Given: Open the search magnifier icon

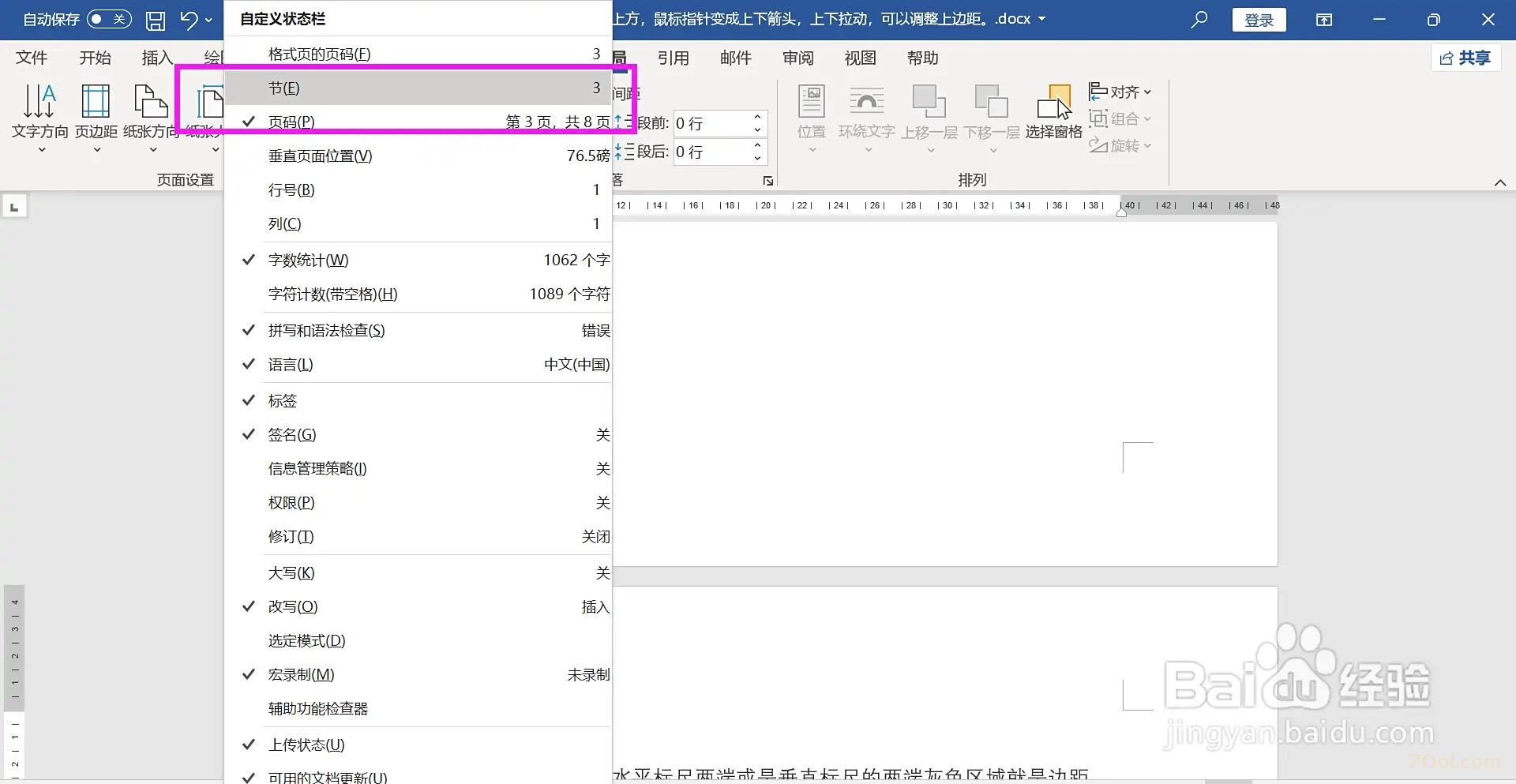Looking at the screenshot, I should (x=1199, y=19).
